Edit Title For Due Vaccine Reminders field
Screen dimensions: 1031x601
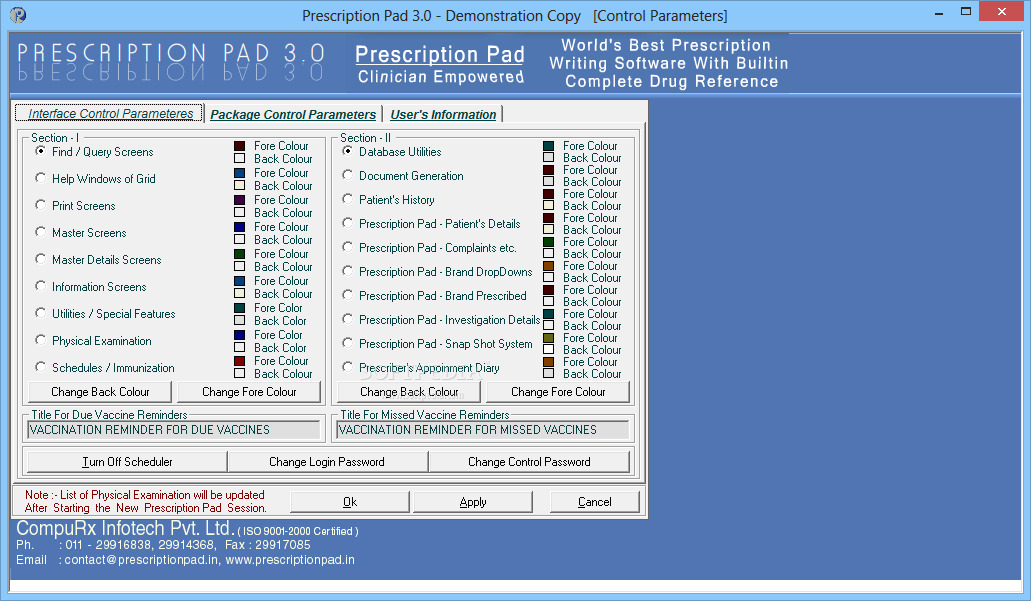(174, 430)
